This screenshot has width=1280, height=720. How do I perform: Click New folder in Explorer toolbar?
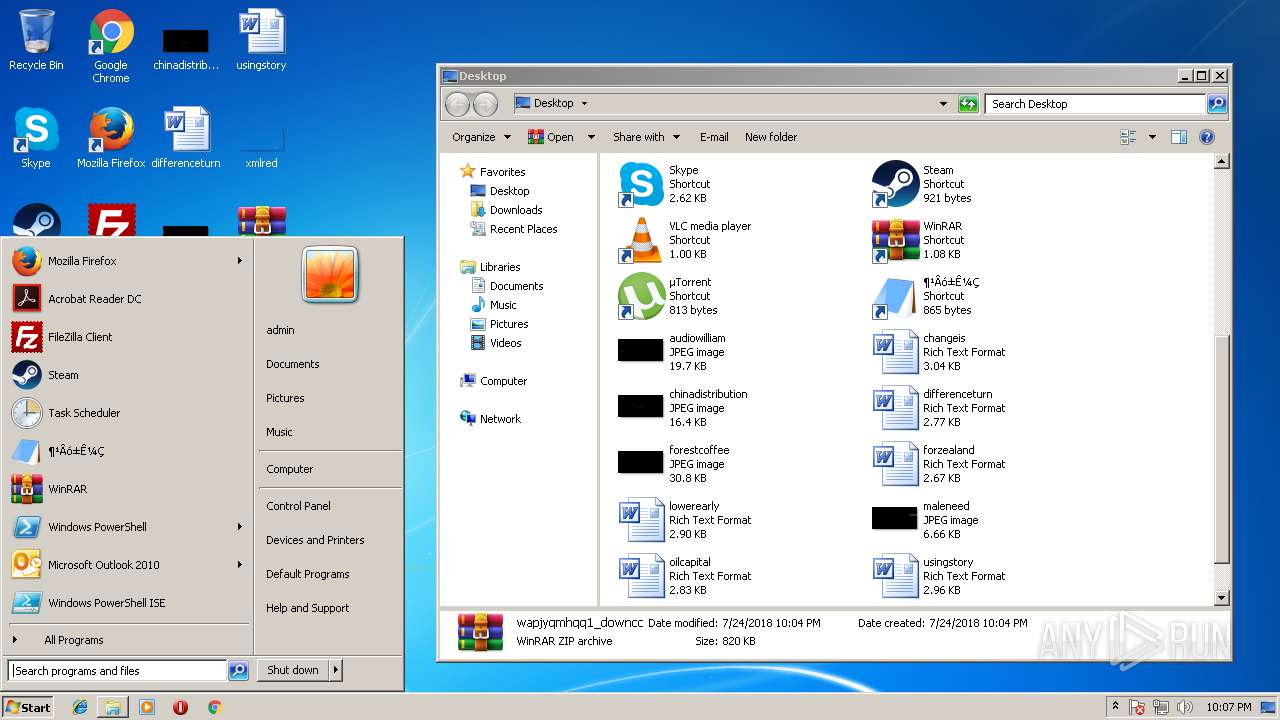click(771, 137)
